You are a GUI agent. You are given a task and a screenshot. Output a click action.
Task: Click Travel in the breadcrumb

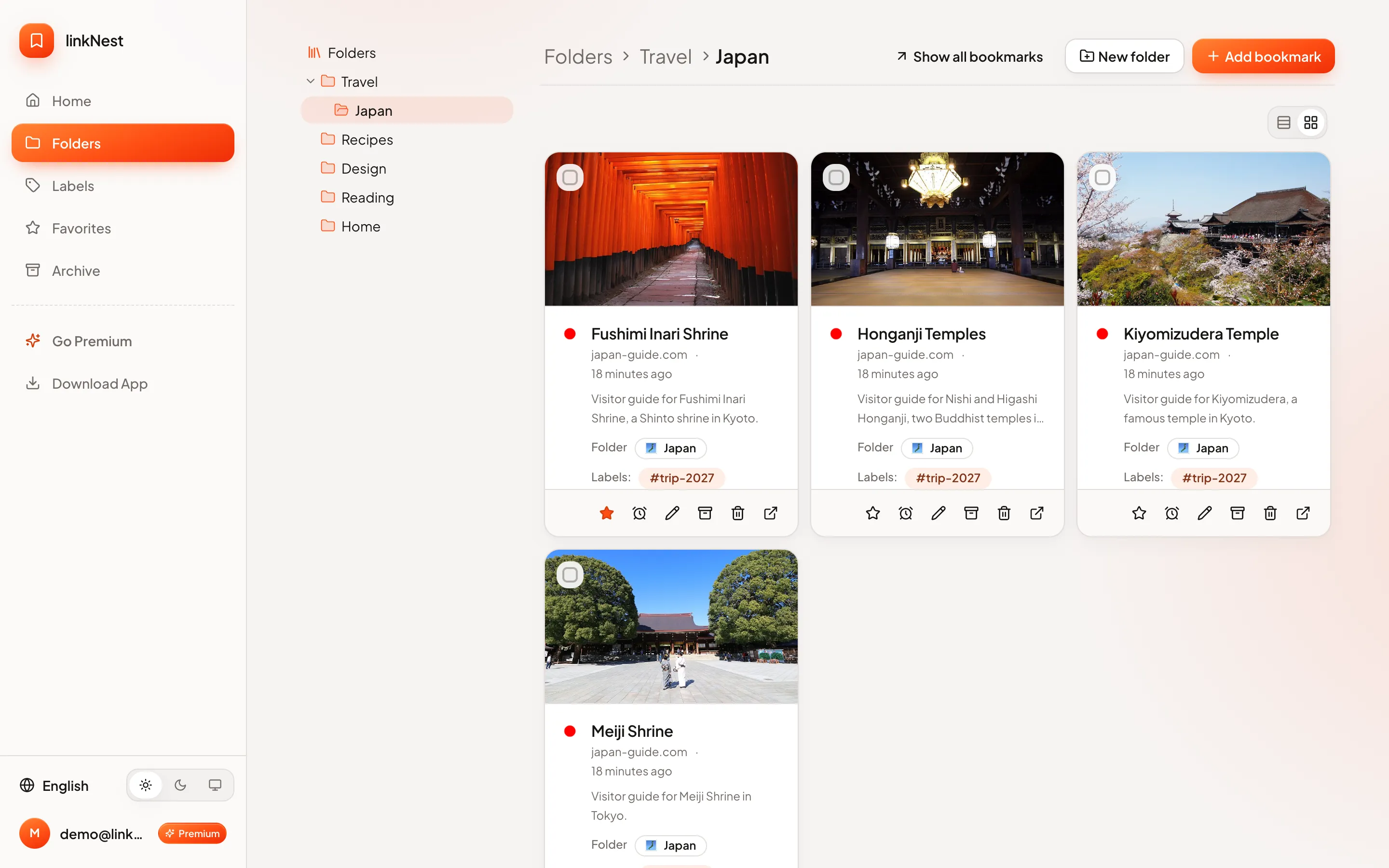tap(665, 56)
